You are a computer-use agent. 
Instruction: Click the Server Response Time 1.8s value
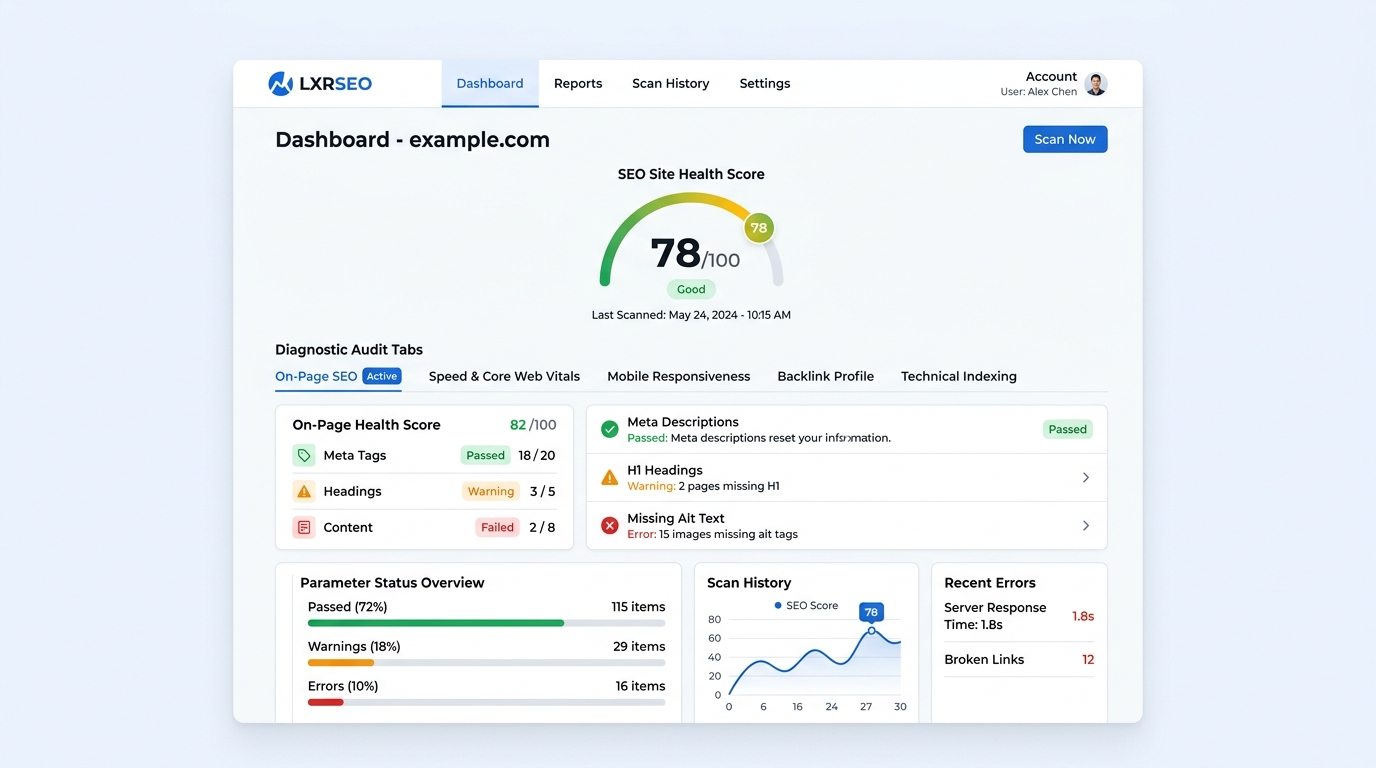[x=1083, y=616]
